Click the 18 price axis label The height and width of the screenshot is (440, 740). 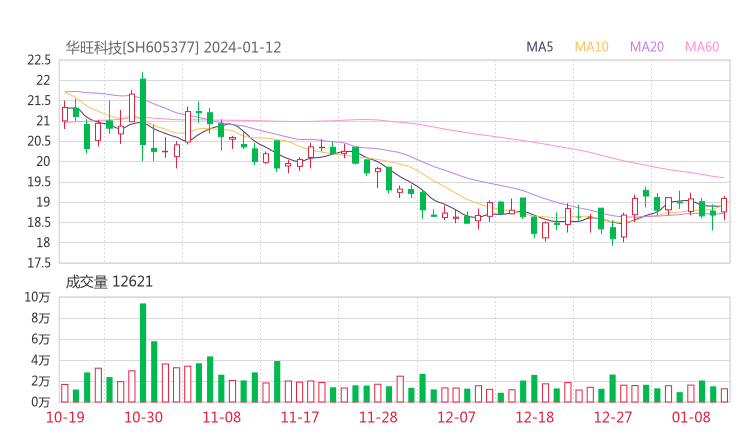coord(43,243)
